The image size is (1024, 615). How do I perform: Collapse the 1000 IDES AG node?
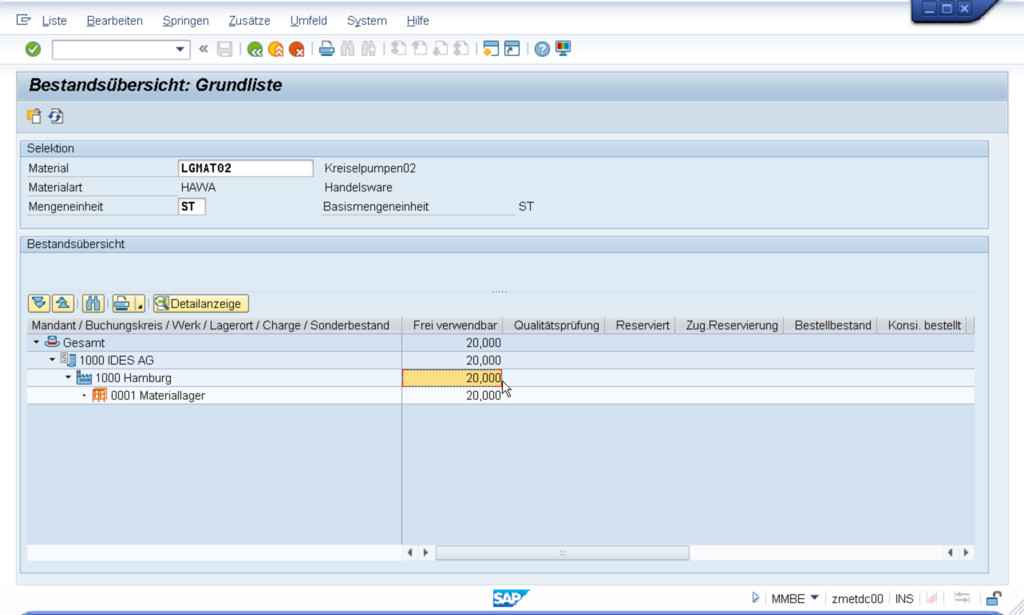pyautogui.click(x=52, y=360)
